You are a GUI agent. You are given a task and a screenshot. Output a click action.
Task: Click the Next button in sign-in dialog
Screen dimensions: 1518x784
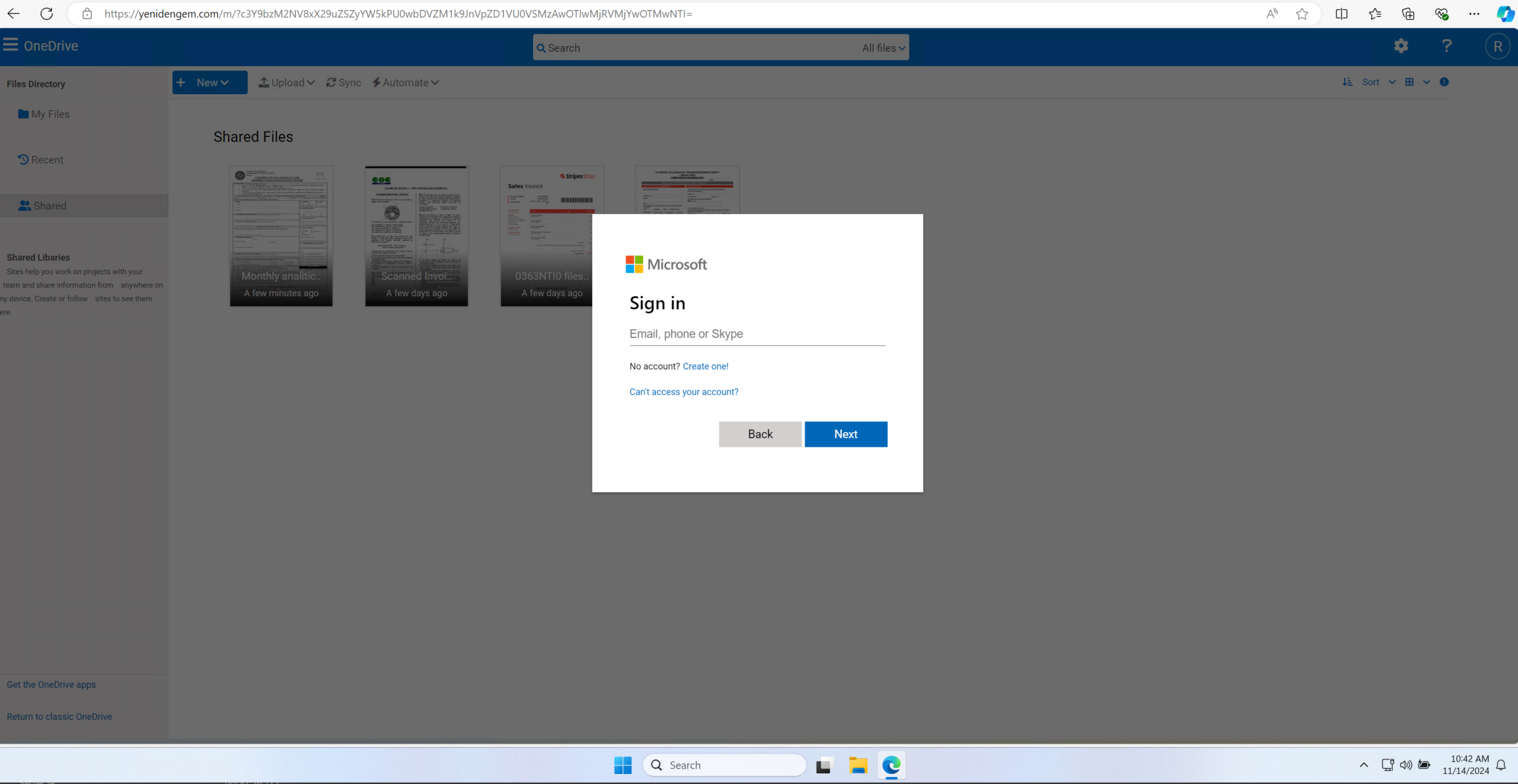846,434
